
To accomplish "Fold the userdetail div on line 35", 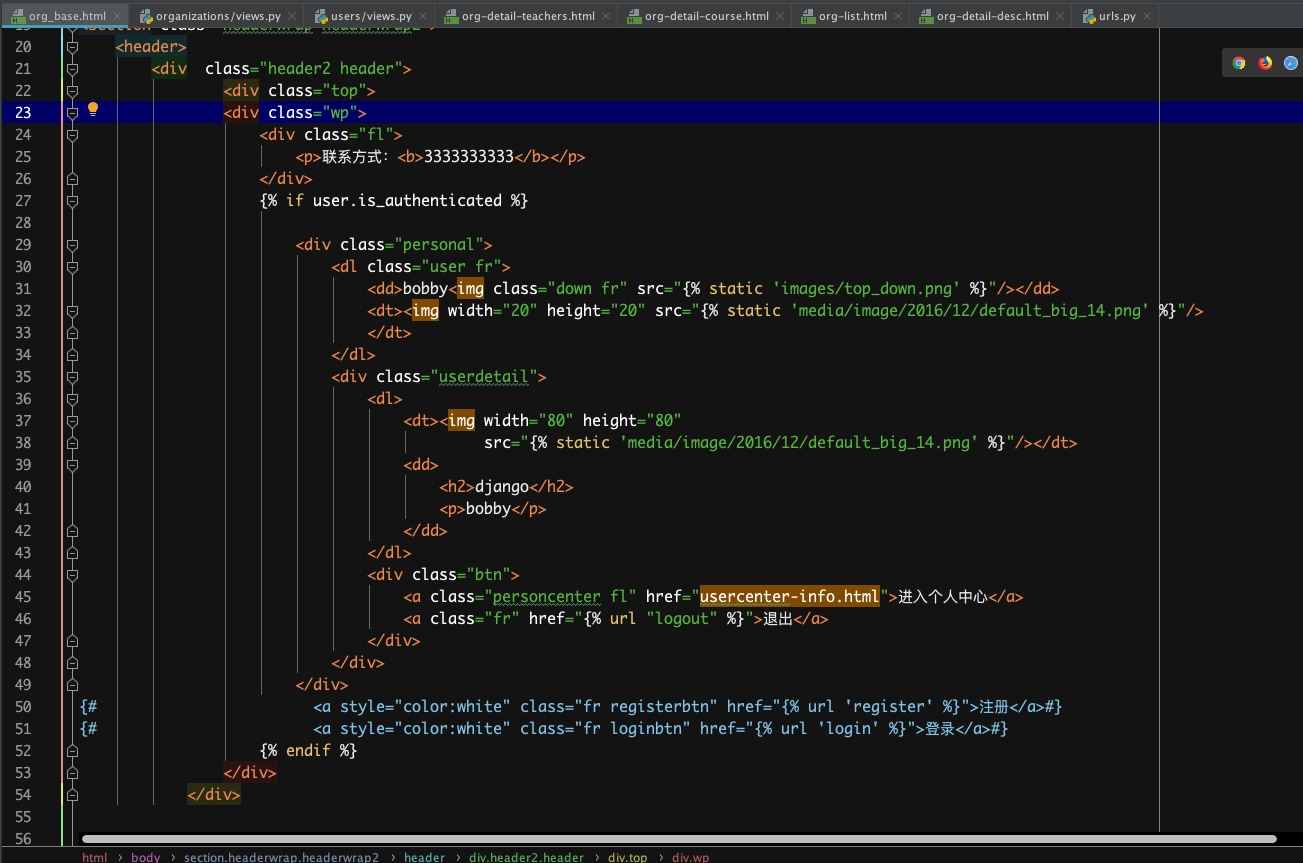I will tap(72, 377).
